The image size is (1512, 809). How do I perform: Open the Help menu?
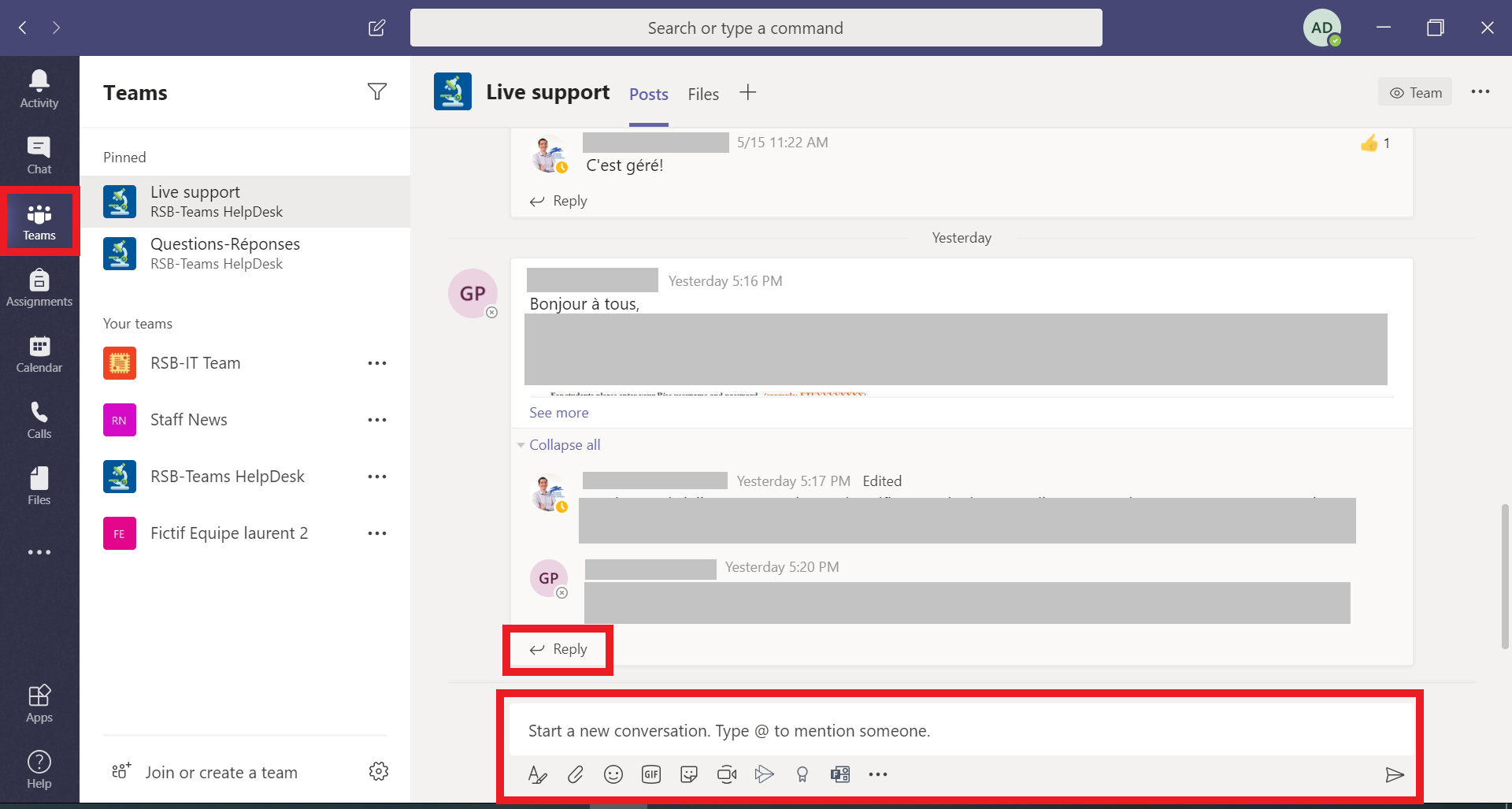(39, 770)
